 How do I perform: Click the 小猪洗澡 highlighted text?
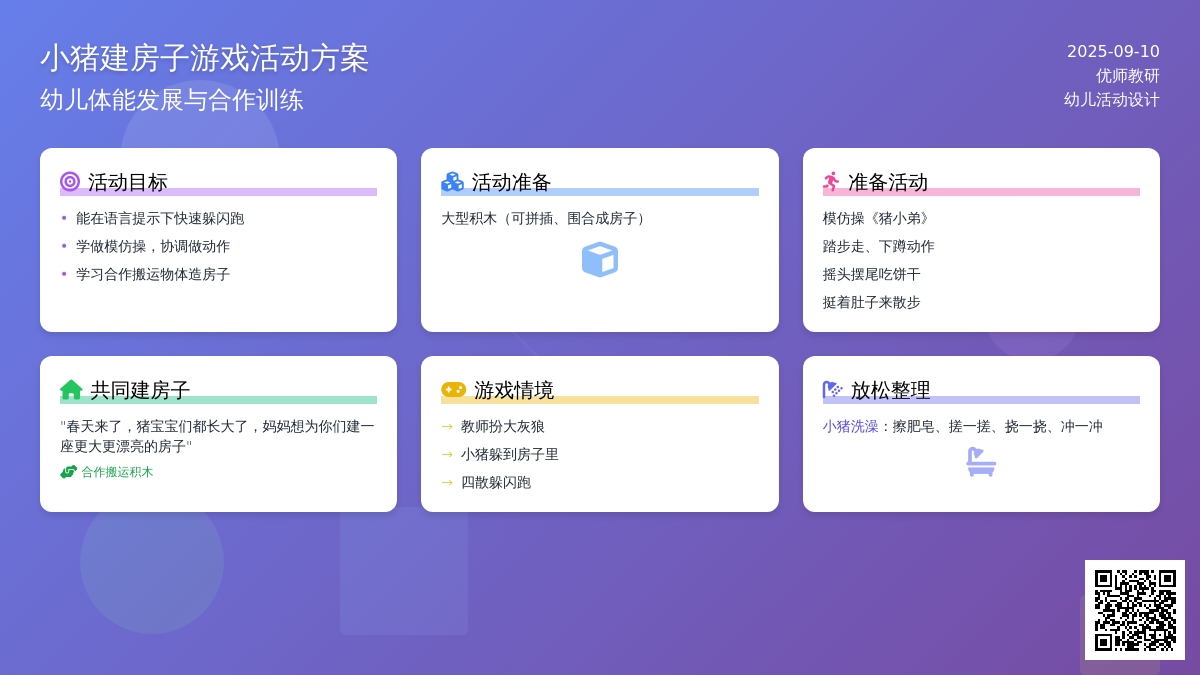click(x=850, y=426)
